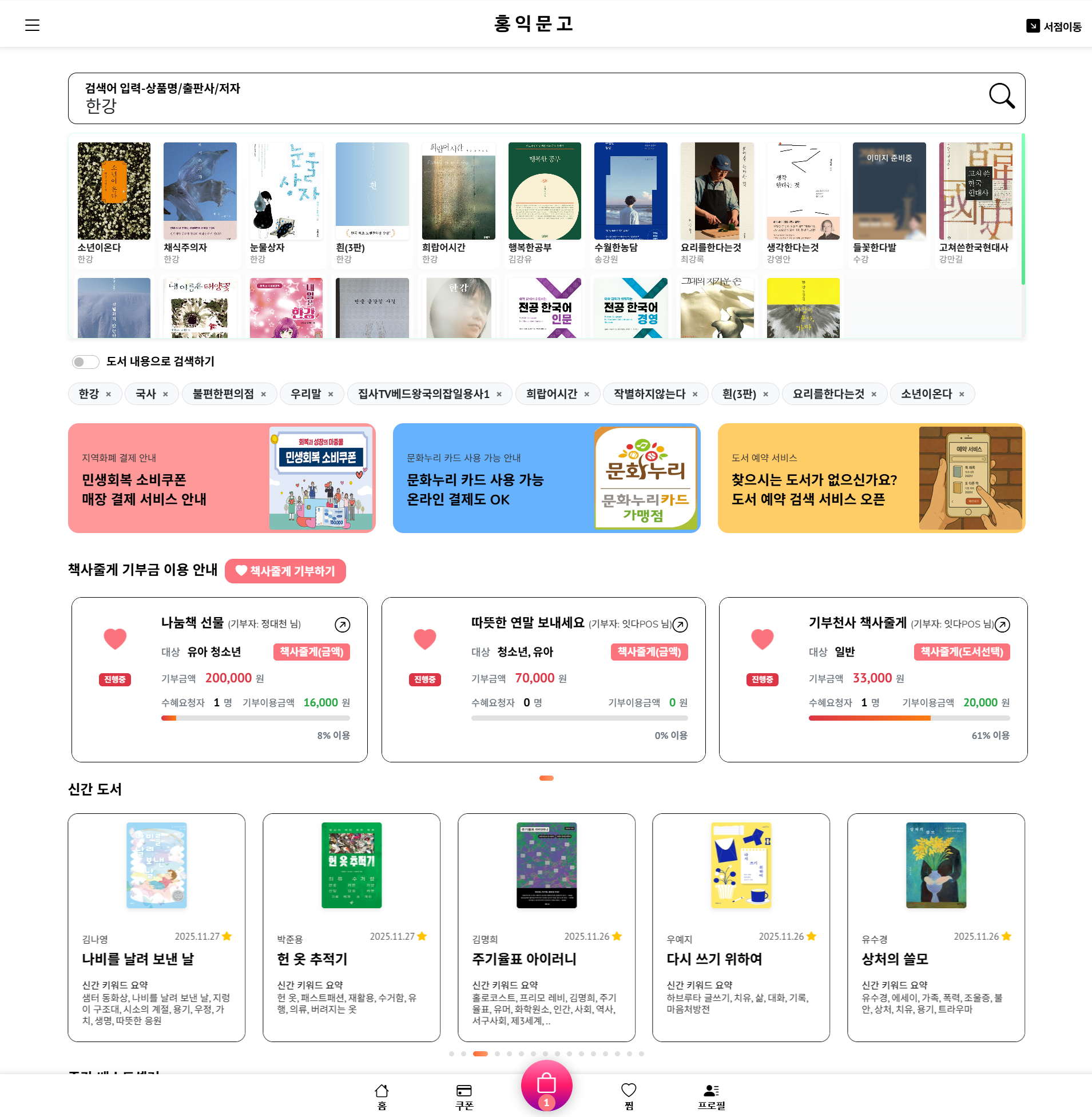Open the shopping bag cart button
Viewport: 1092px width, 1117px height.
point(546,1085)
